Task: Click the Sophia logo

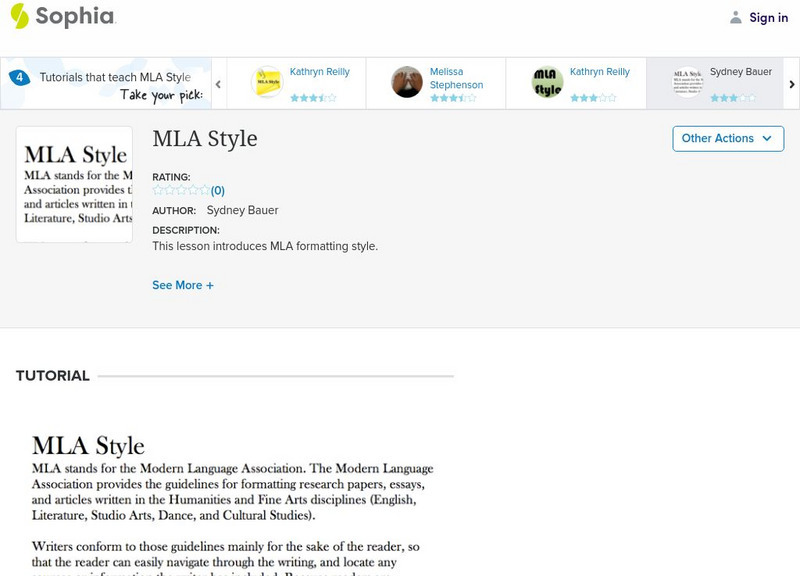Action: 63,16
